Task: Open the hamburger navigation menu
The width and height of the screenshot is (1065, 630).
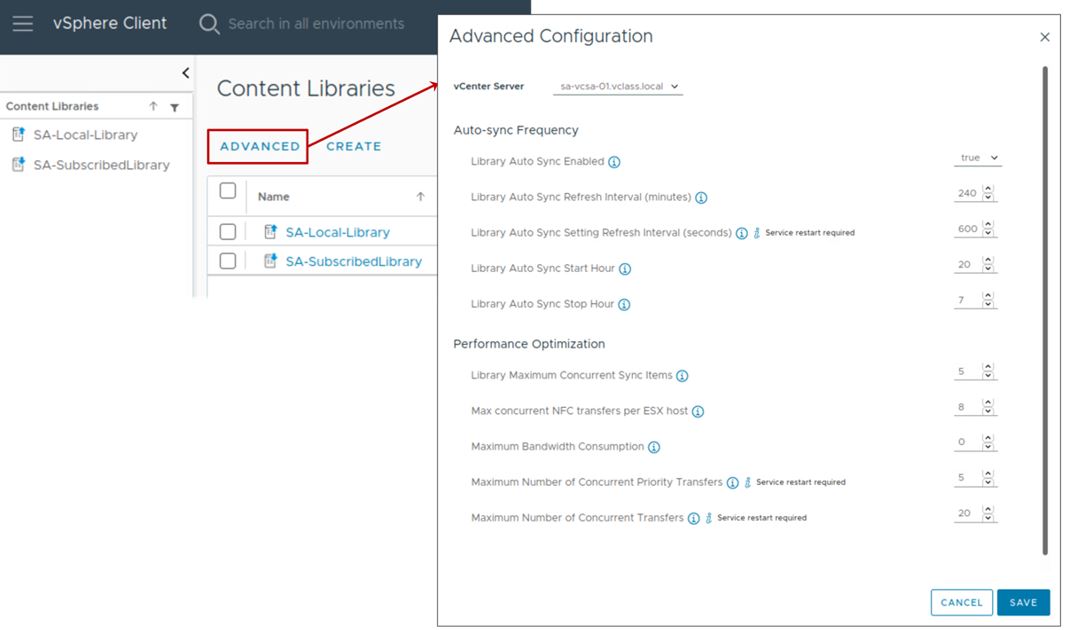Action: click(22, 23)
